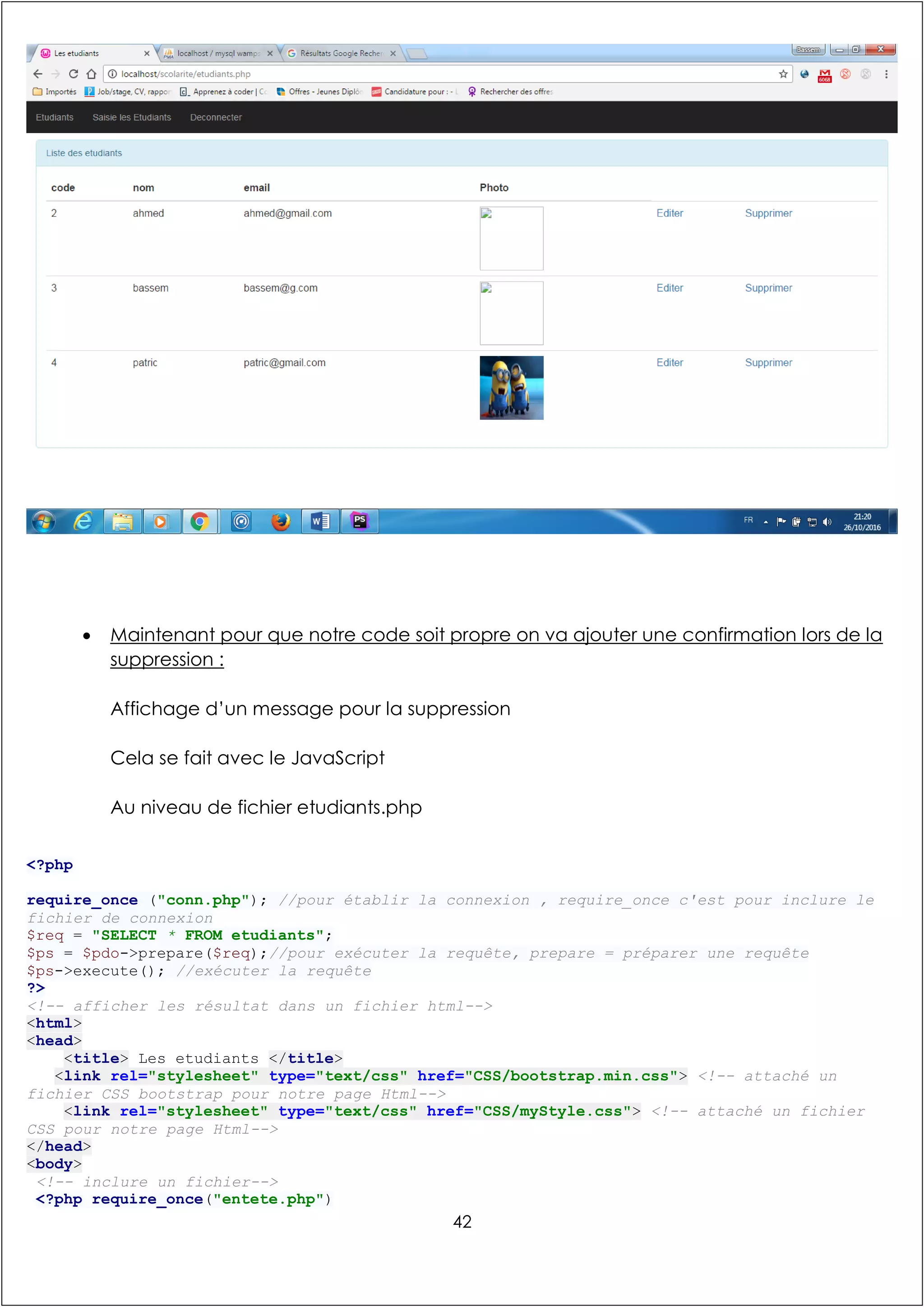
Task: Click the 'code' column header
Action: click(x=63, y=188)
